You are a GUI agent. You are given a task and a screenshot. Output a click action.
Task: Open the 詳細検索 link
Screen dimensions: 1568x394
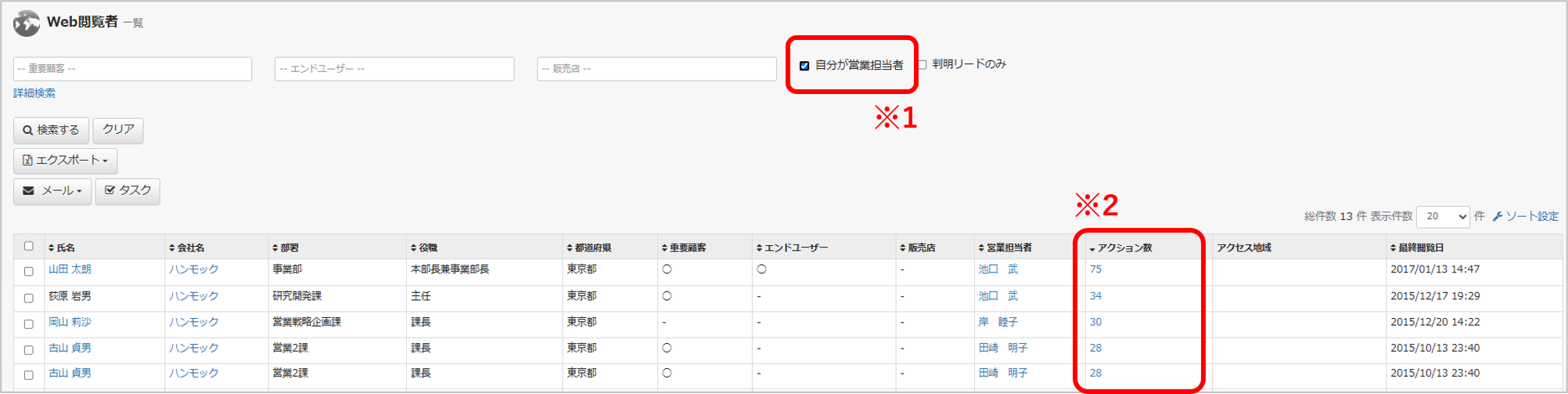(x=34, y=93)
